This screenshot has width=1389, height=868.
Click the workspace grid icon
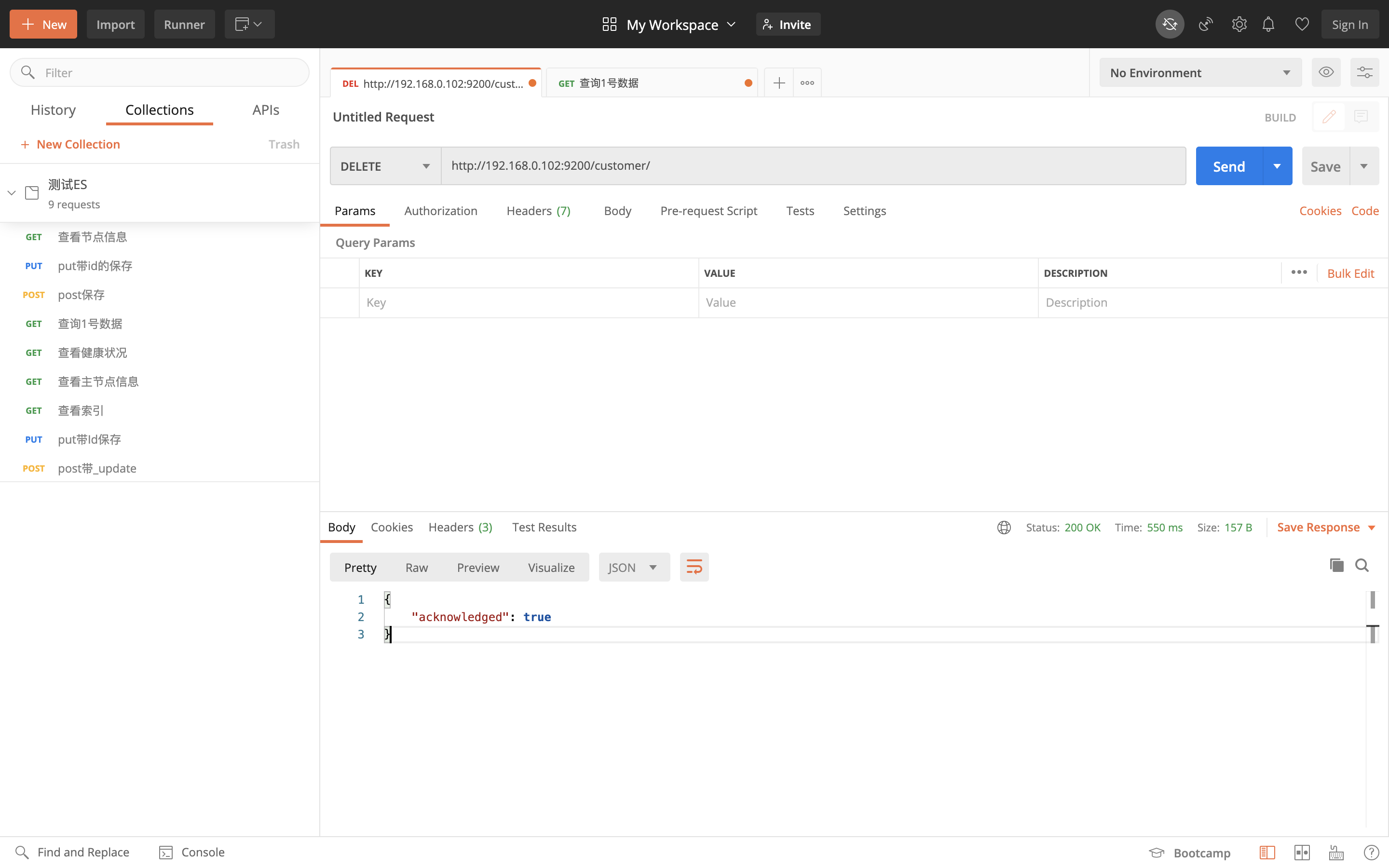[x=609, y=24]
